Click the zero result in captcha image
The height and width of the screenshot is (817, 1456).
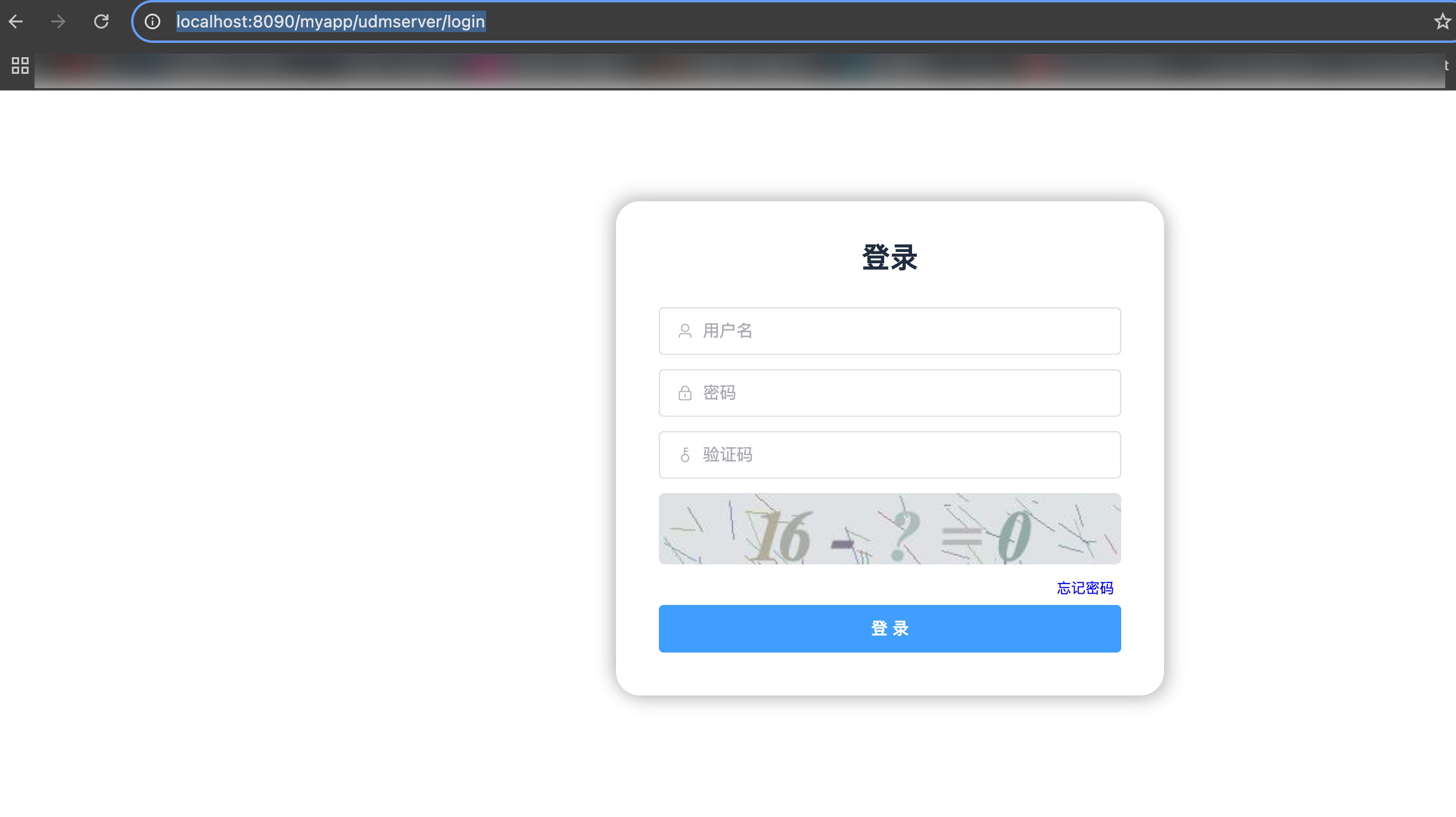tap(1014, 536)
